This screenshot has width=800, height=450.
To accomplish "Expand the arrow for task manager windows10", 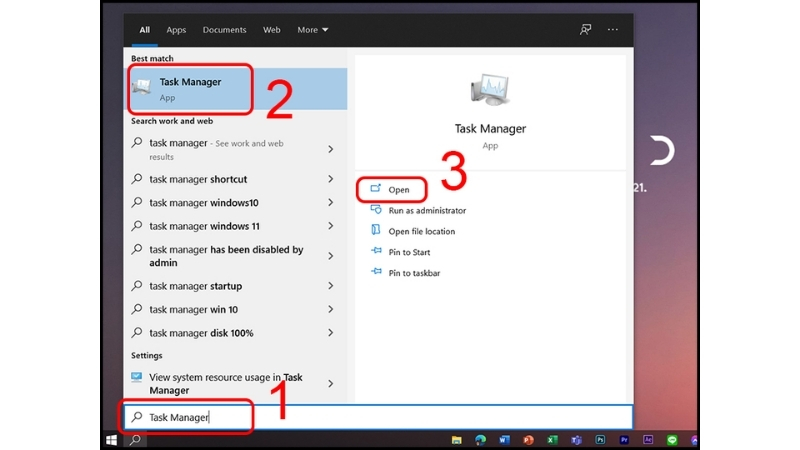I will coord(331,203).
